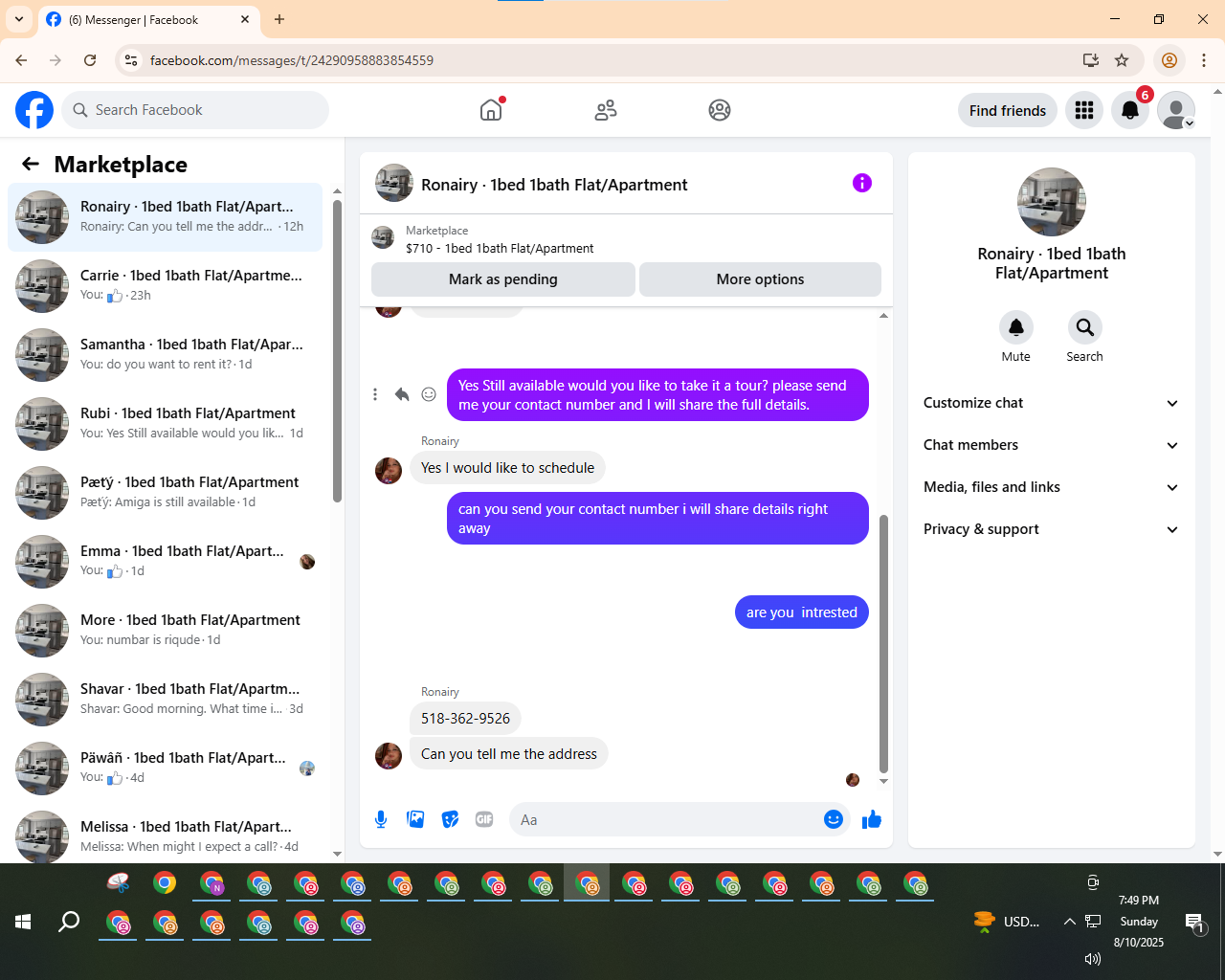
Task: Open the notifications bell
Action: point(1130,110)
